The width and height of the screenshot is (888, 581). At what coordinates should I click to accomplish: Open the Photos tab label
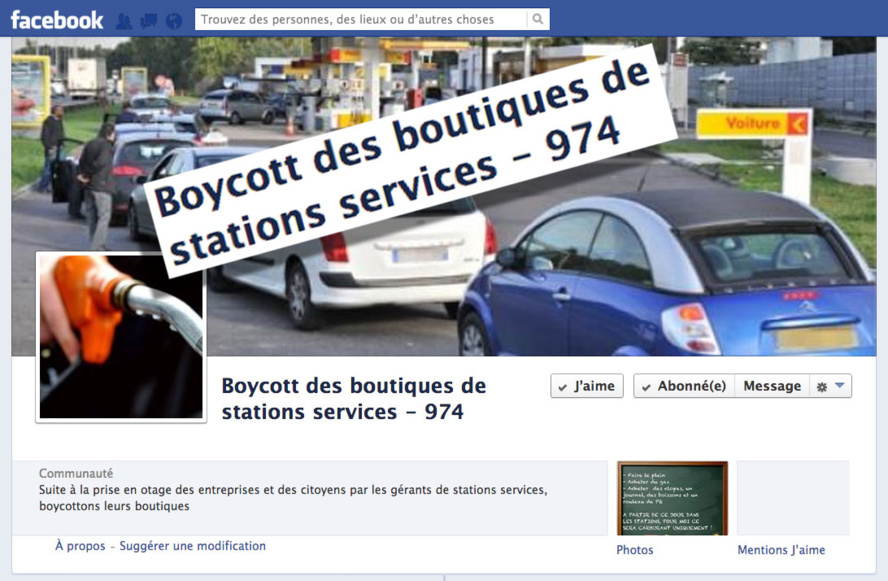(635, 550)
